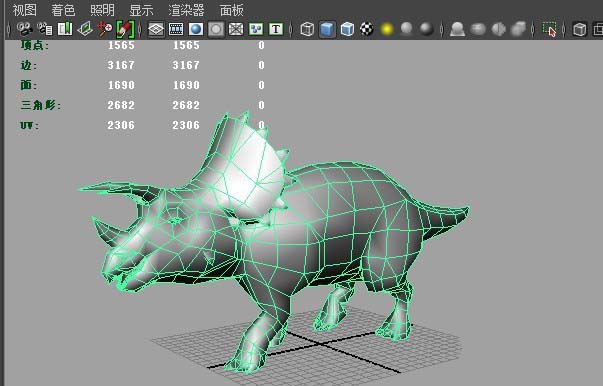The width and height of the screenshot is (603, 386).
Task: Toggle the Safe Title T icon
Action: (276, 29)
